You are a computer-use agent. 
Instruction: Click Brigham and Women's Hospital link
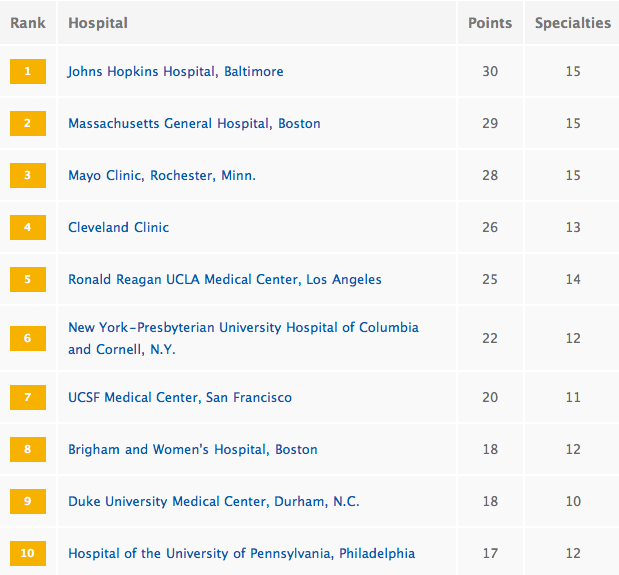[x=192, y=450]
